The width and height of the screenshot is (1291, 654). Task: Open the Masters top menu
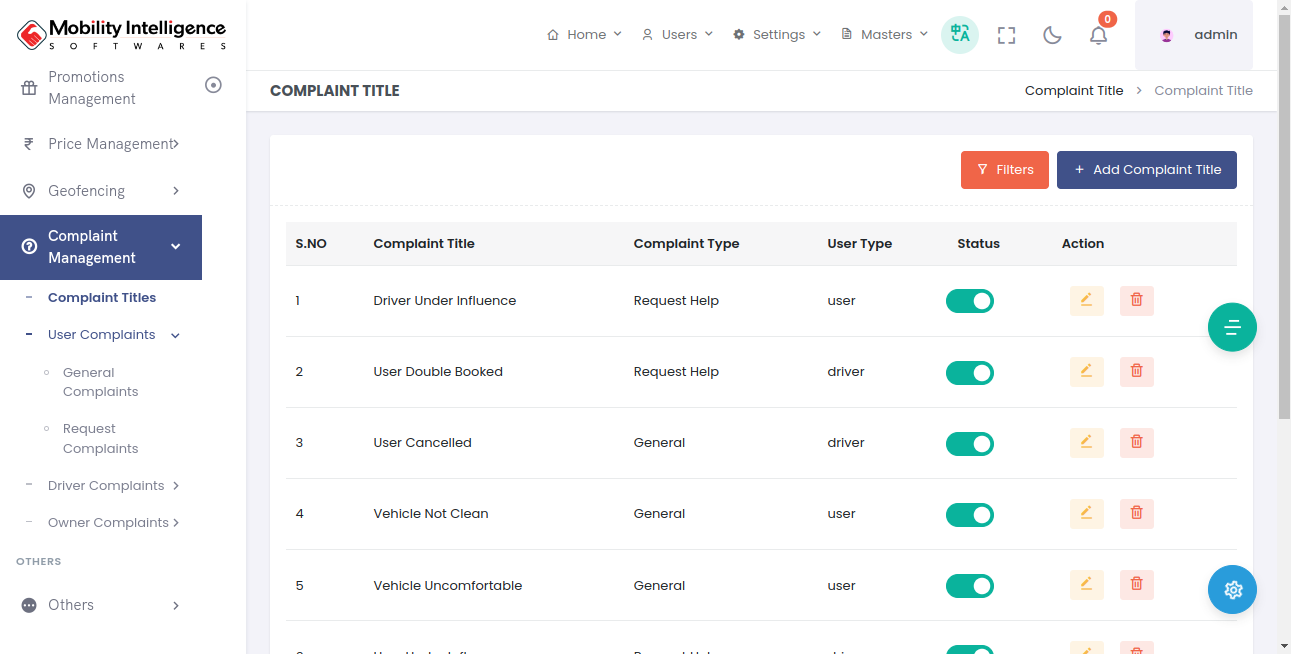click(x=885, y=35)
